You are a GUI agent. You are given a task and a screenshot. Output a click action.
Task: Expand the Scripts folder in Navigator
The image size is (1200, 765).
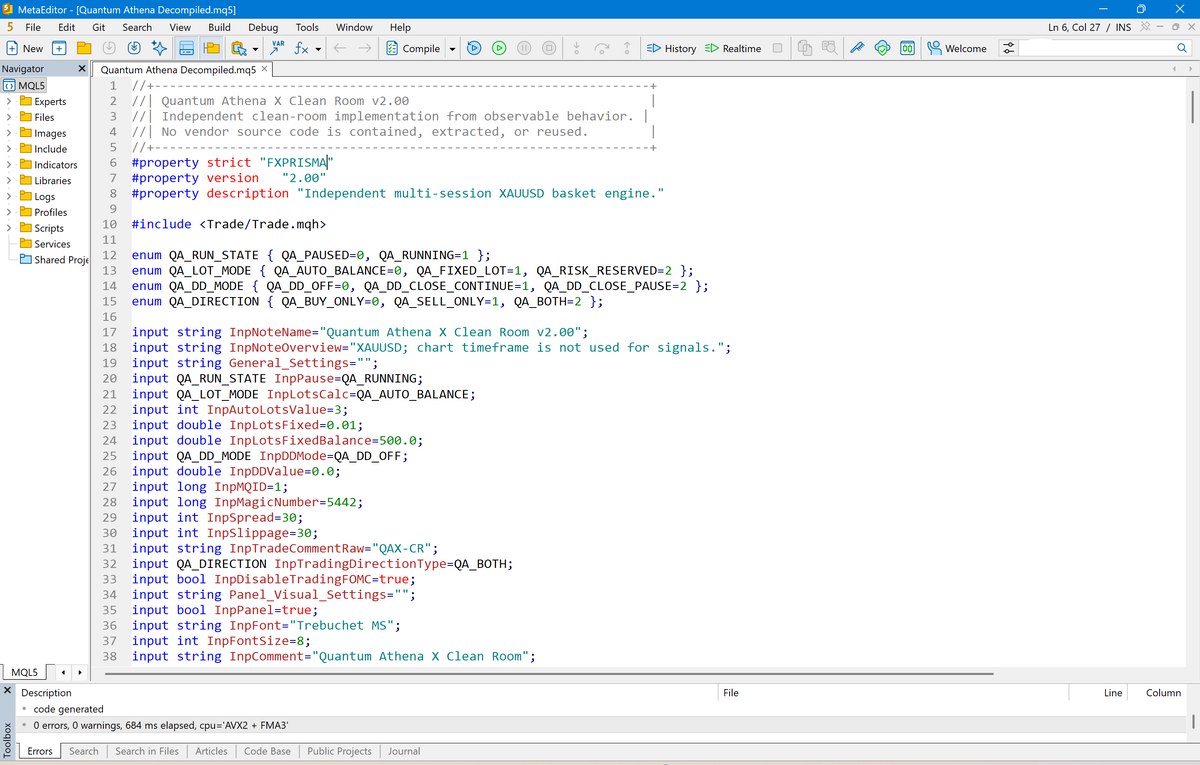[9, 228]
